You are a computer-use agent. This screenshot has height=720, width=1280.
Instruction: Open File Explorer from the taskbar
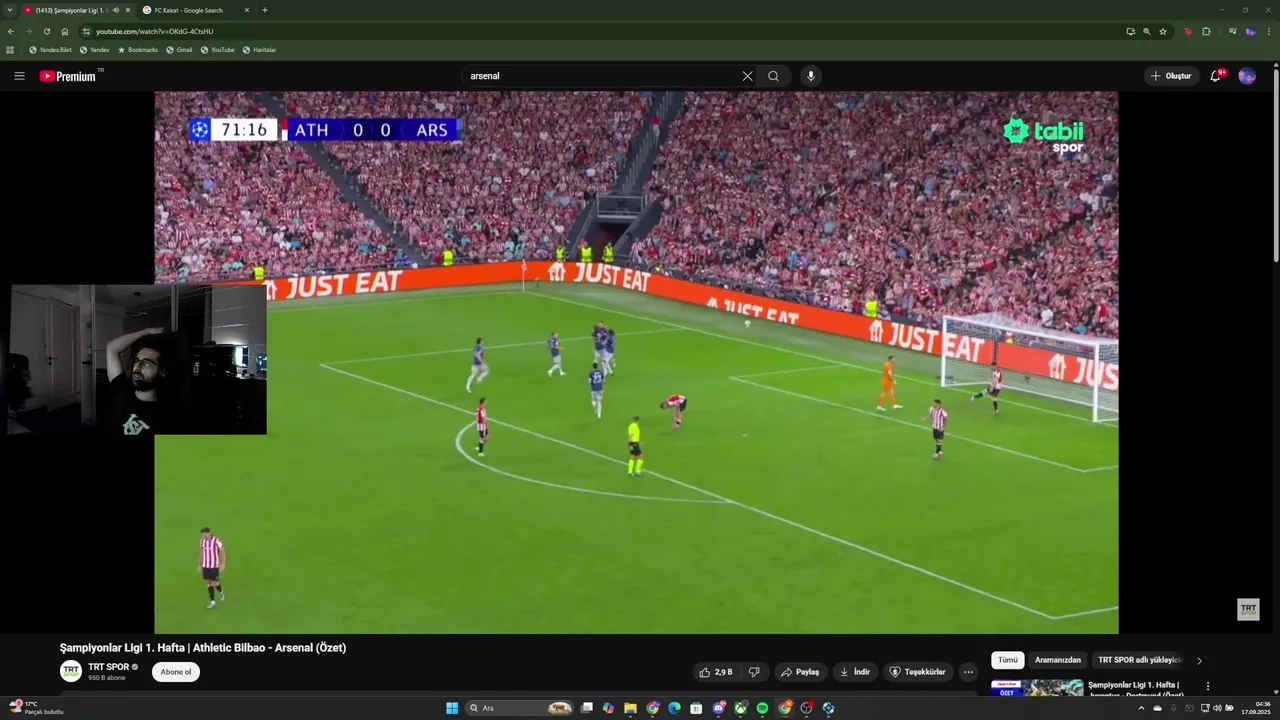pos(630,708)
